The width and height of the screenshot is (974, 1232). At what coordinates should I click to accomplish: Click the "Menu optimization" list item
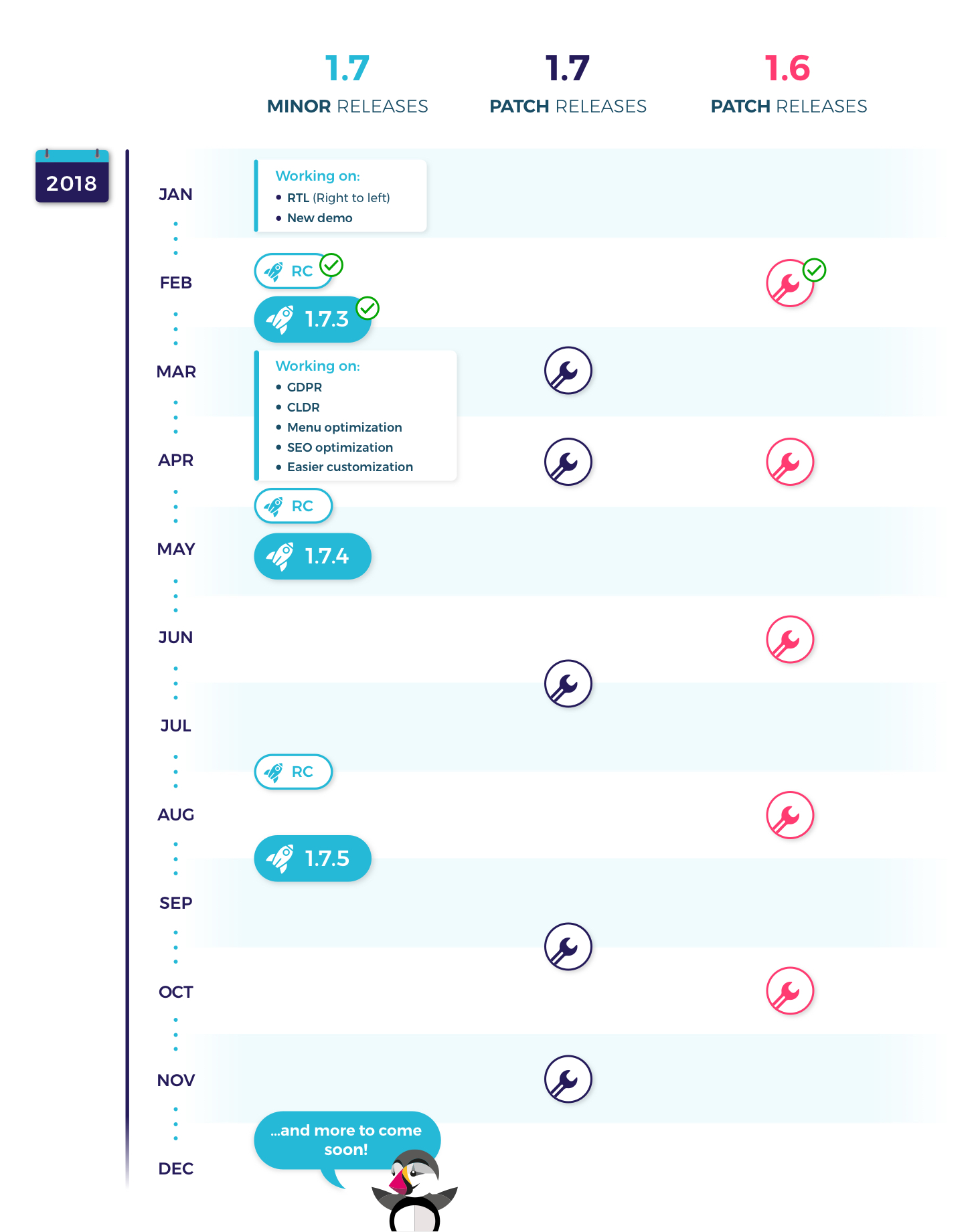[x=344, y=427]
